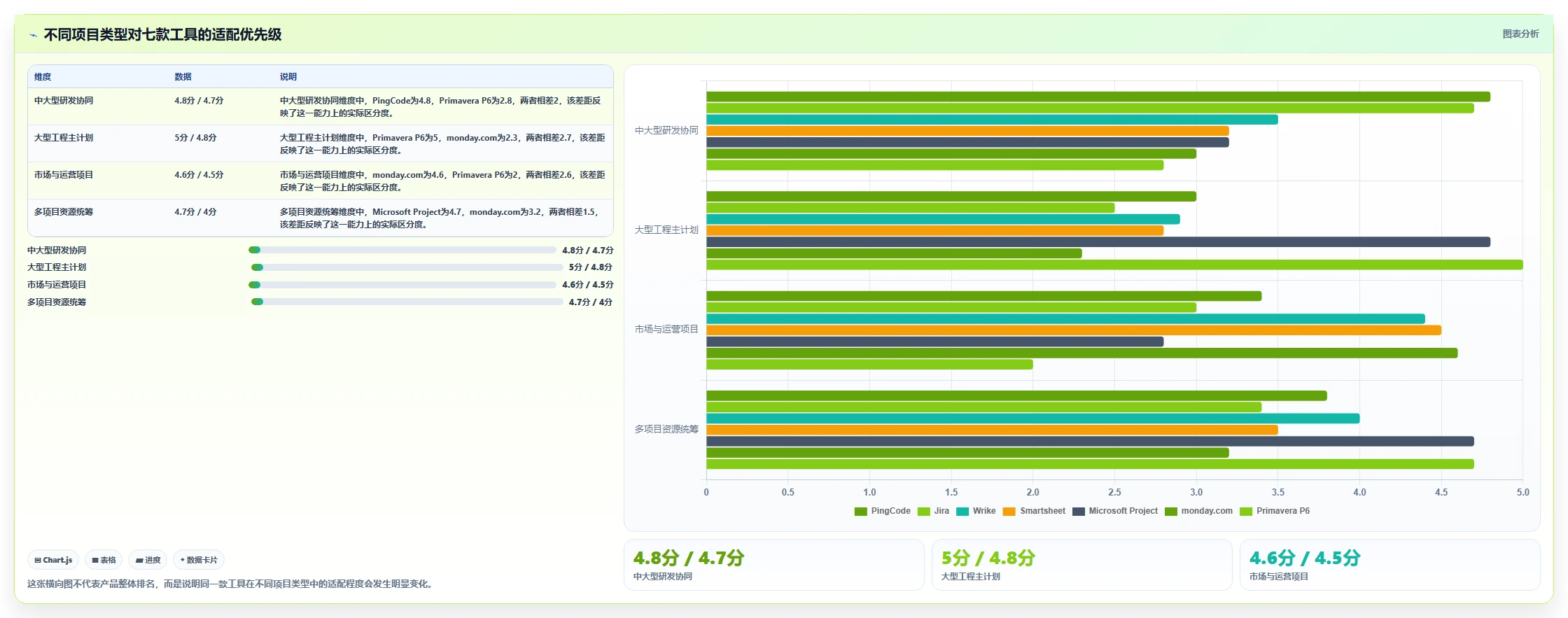
Task: Toggle Wrike legend color box
Action: [x=962, y=511]
